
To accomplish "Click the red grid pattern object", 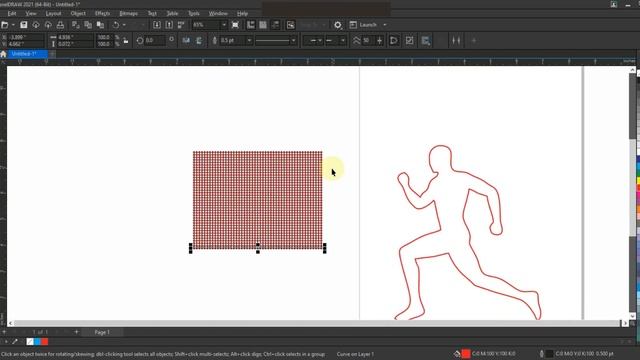I will pos(258,200).
